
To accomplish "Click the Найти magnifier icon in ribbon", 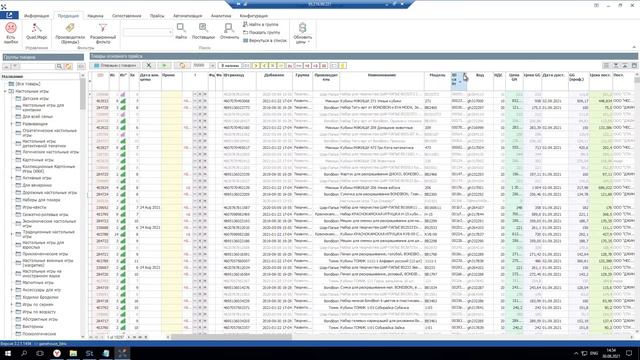I will 181,28.
